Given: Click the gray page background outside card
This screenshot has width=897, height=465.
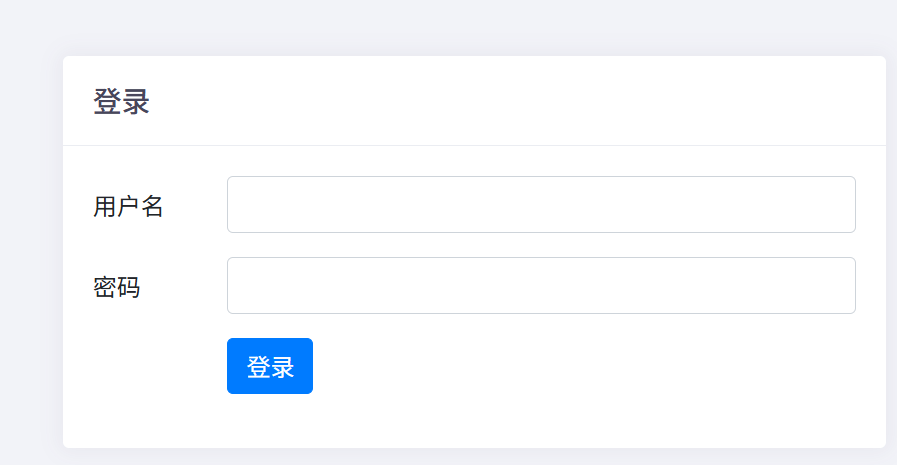Looking at the screenshot, I should [30, 250].
